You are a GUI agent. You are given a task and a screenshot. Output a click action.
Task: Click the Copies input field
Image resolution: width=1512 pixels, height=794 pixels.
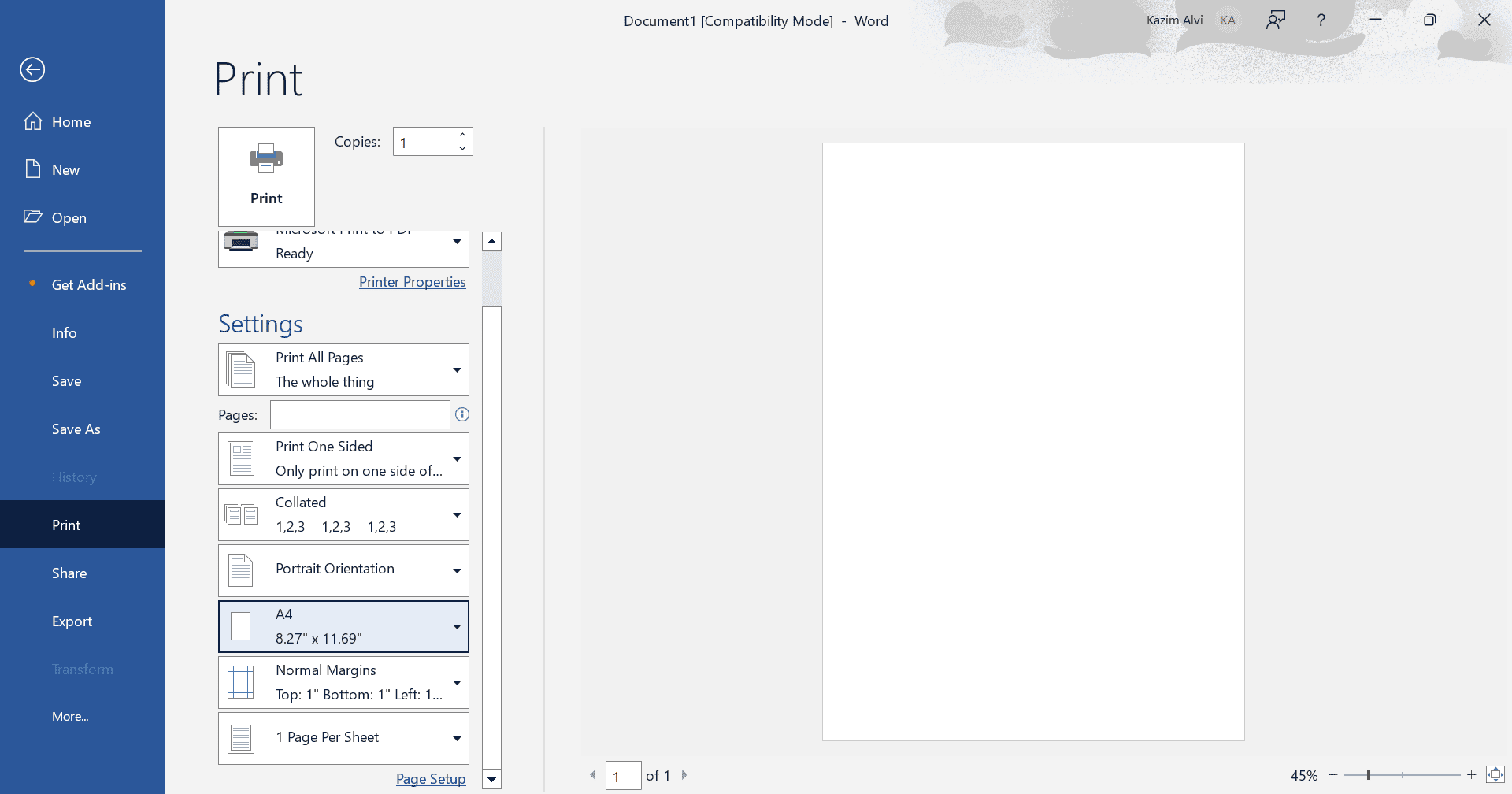pyautogui.click(x=425, y=142)
